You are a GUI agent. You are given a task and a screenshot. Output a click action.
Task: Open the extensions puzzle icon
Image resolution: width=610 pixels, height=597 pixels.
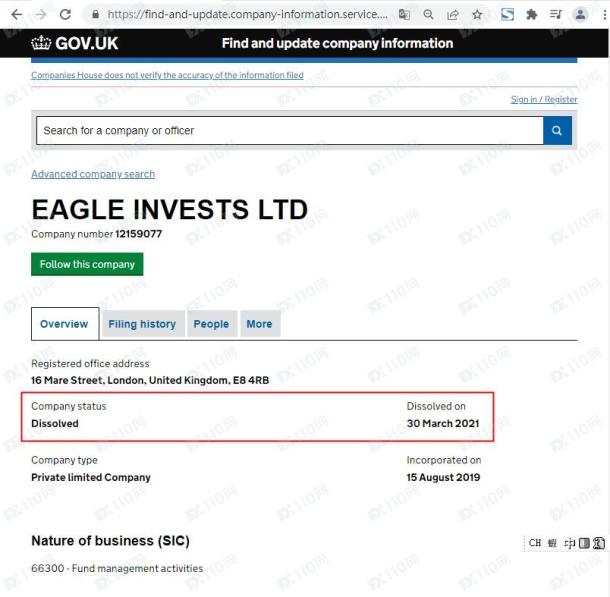tap(531, 15)
